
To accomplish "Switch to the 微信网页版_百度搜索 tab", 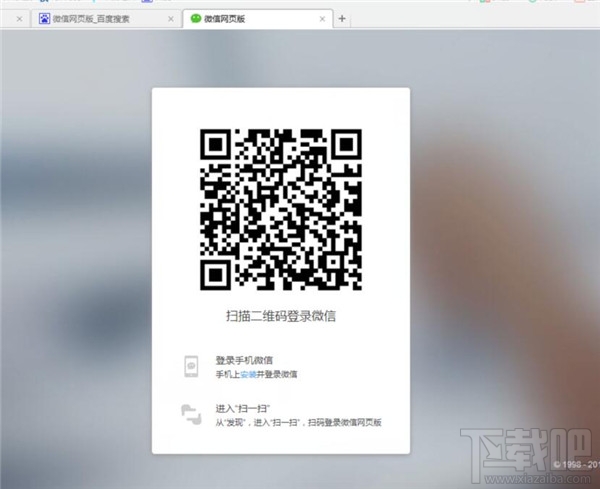I will (x=105, y=19).
